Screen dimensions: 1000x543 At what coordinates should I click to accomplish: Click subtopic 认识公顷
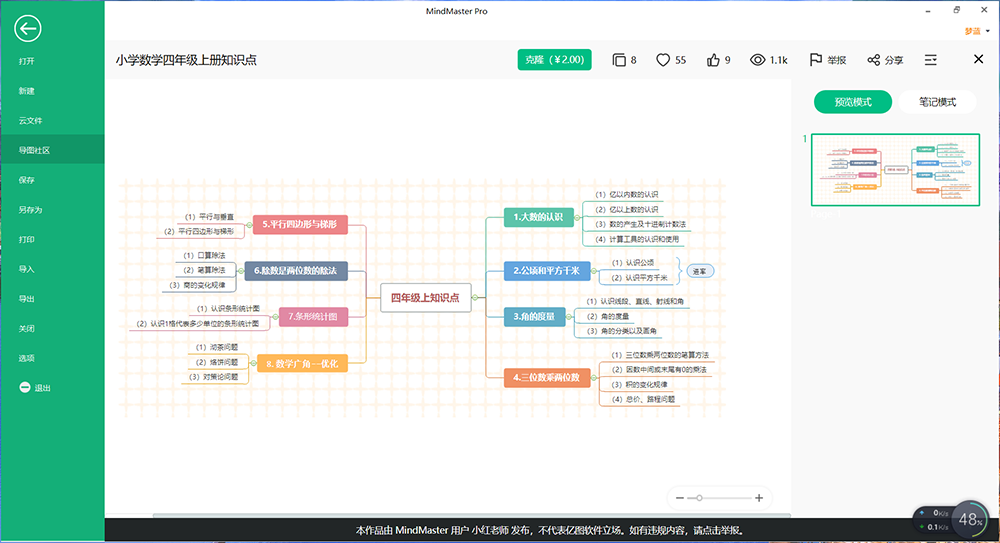[633, 262]
